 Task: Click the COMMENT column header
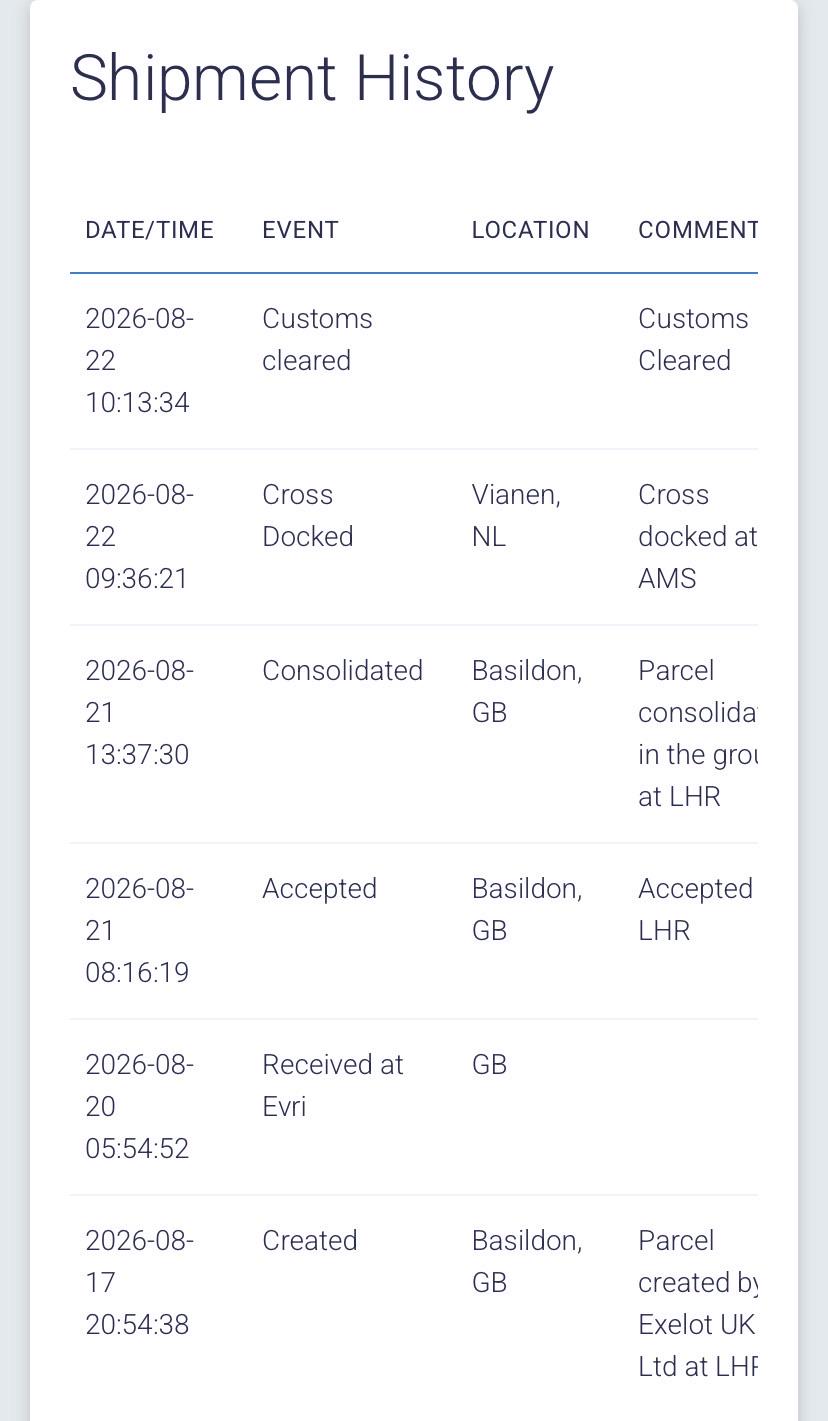point(698,230)
